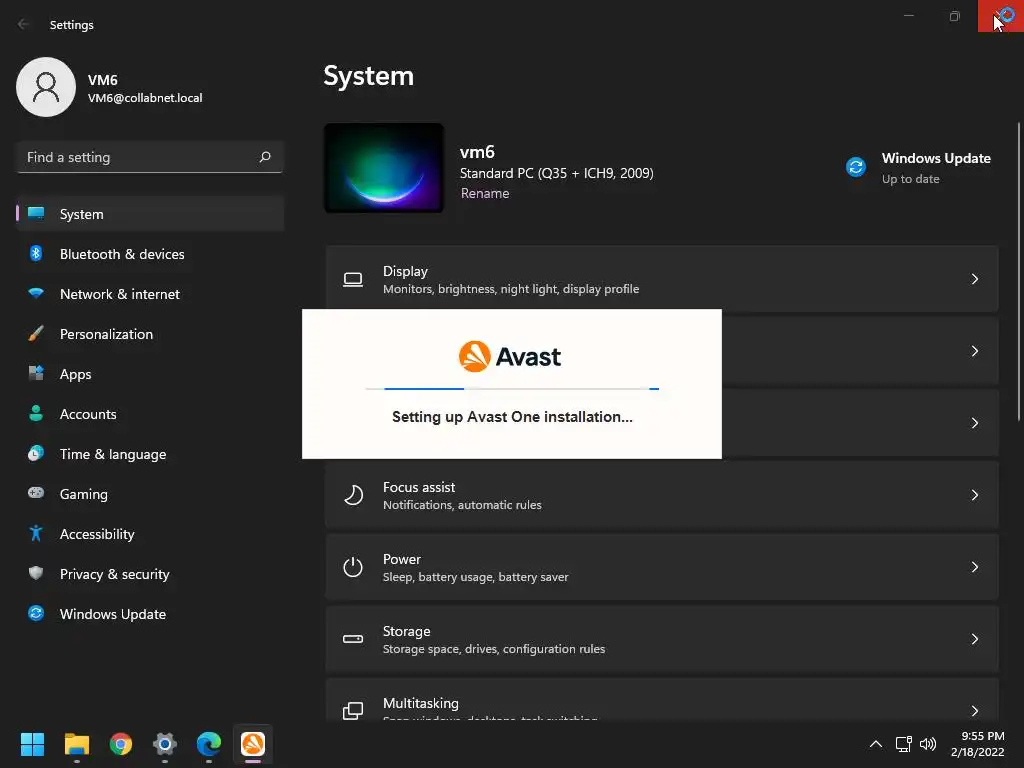1024x768 pixels.
Task: Open Microsoft Edge from taskbar
Action: (x=209, y=744)
